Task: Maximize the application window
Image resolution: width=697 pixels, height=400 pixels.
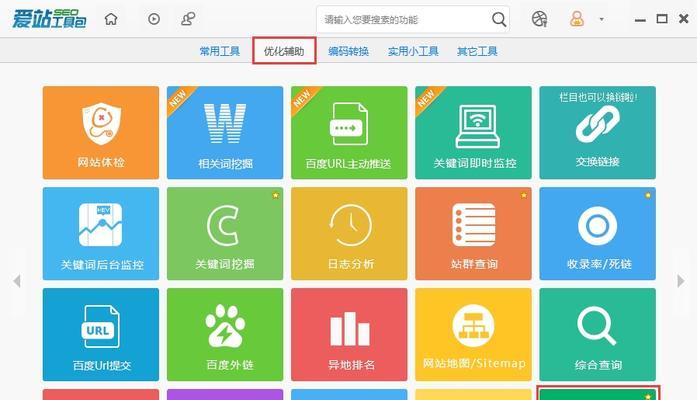Action: click(x=662, y=19)
